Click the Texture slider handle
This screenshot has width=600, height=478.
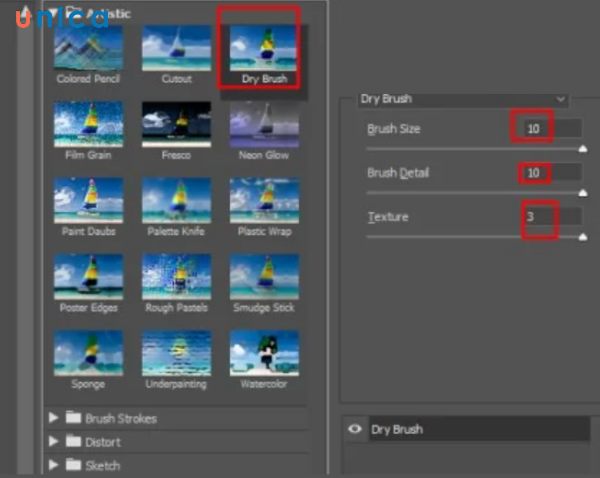[x=583, y=237]
